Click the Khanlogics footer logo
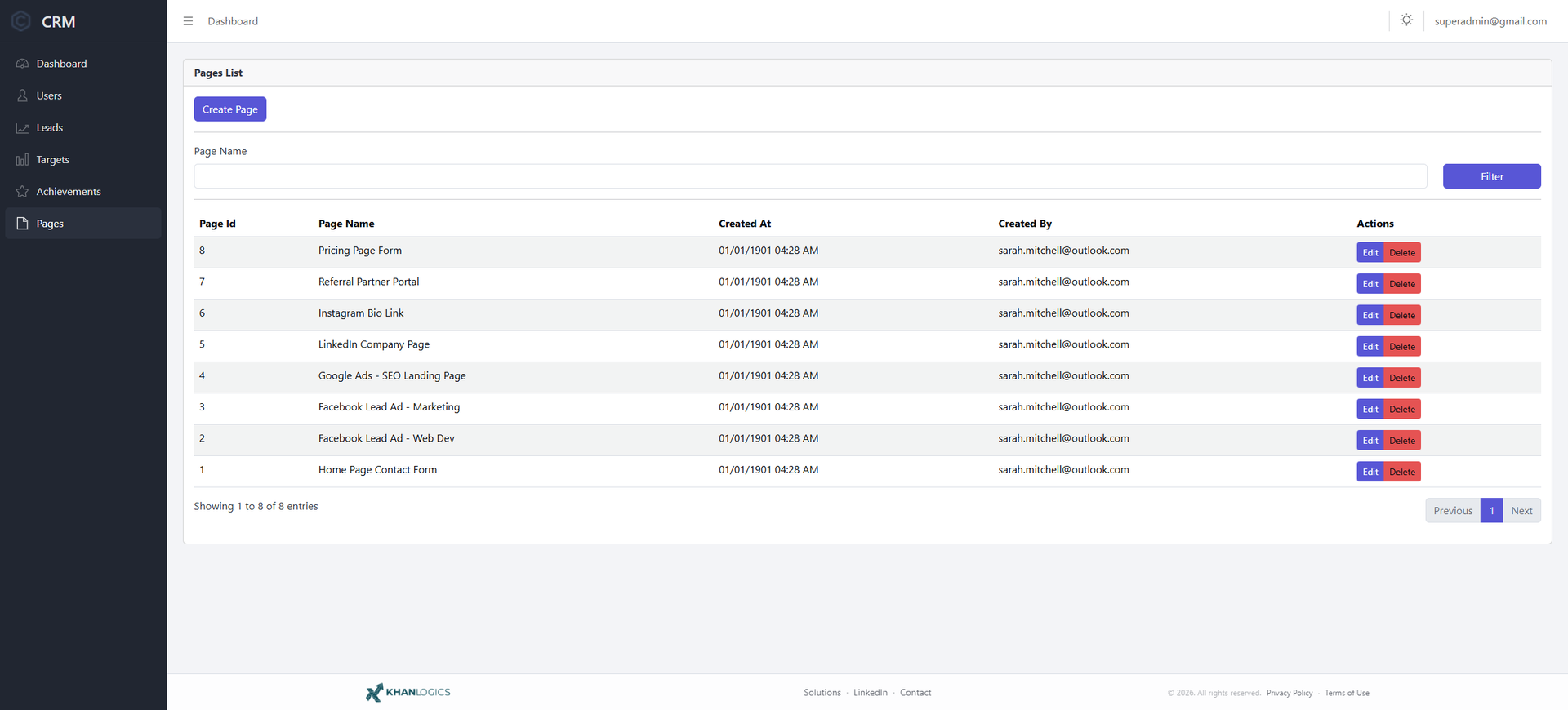 (408, 692)
